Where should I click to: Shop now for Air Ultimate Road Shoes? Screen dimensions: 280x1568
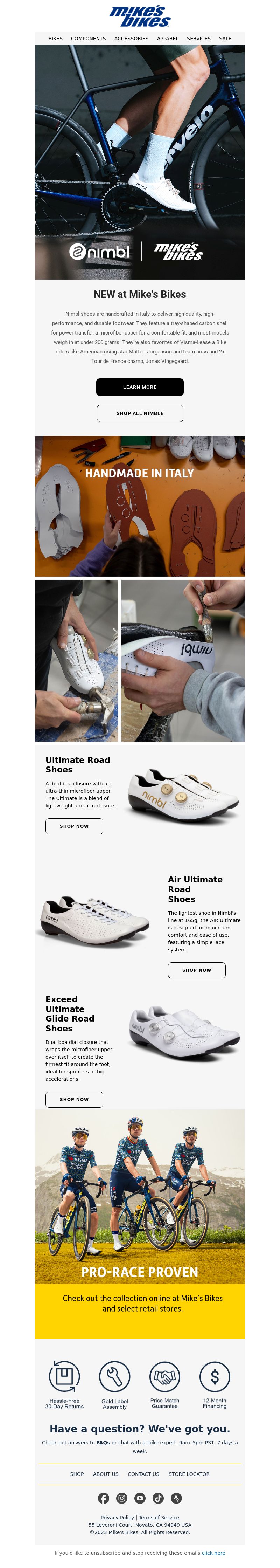(x=197, y=970)
